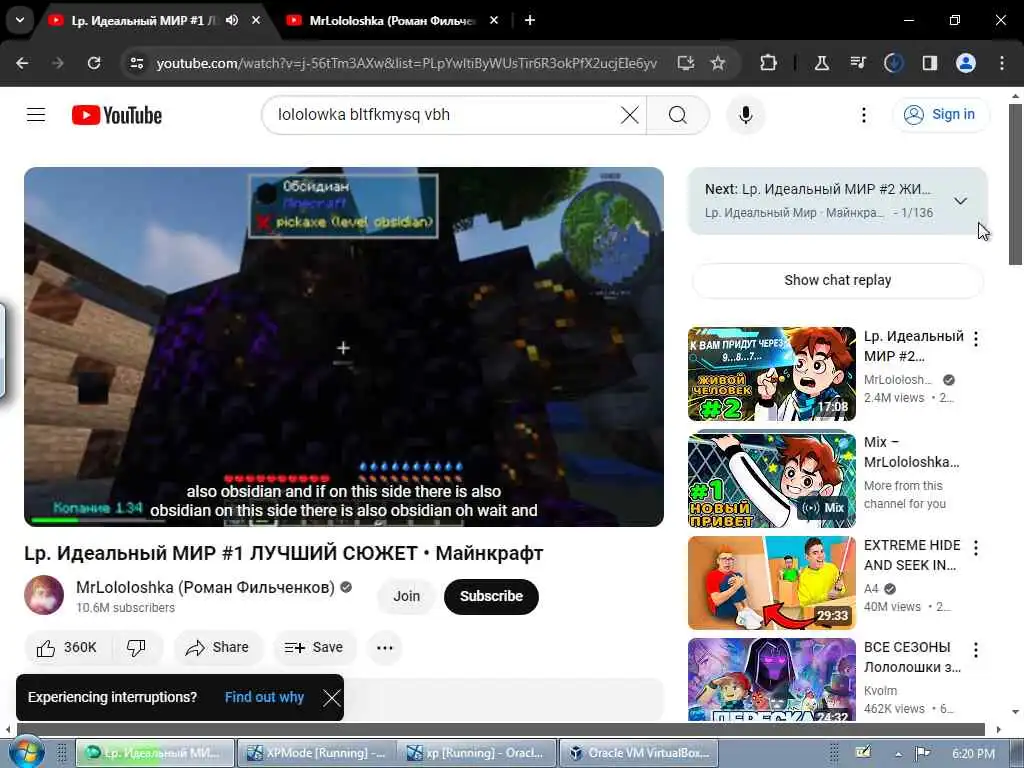
Task: Close the Lp. Идеальный МИР #1 tab
Action: 256,20
